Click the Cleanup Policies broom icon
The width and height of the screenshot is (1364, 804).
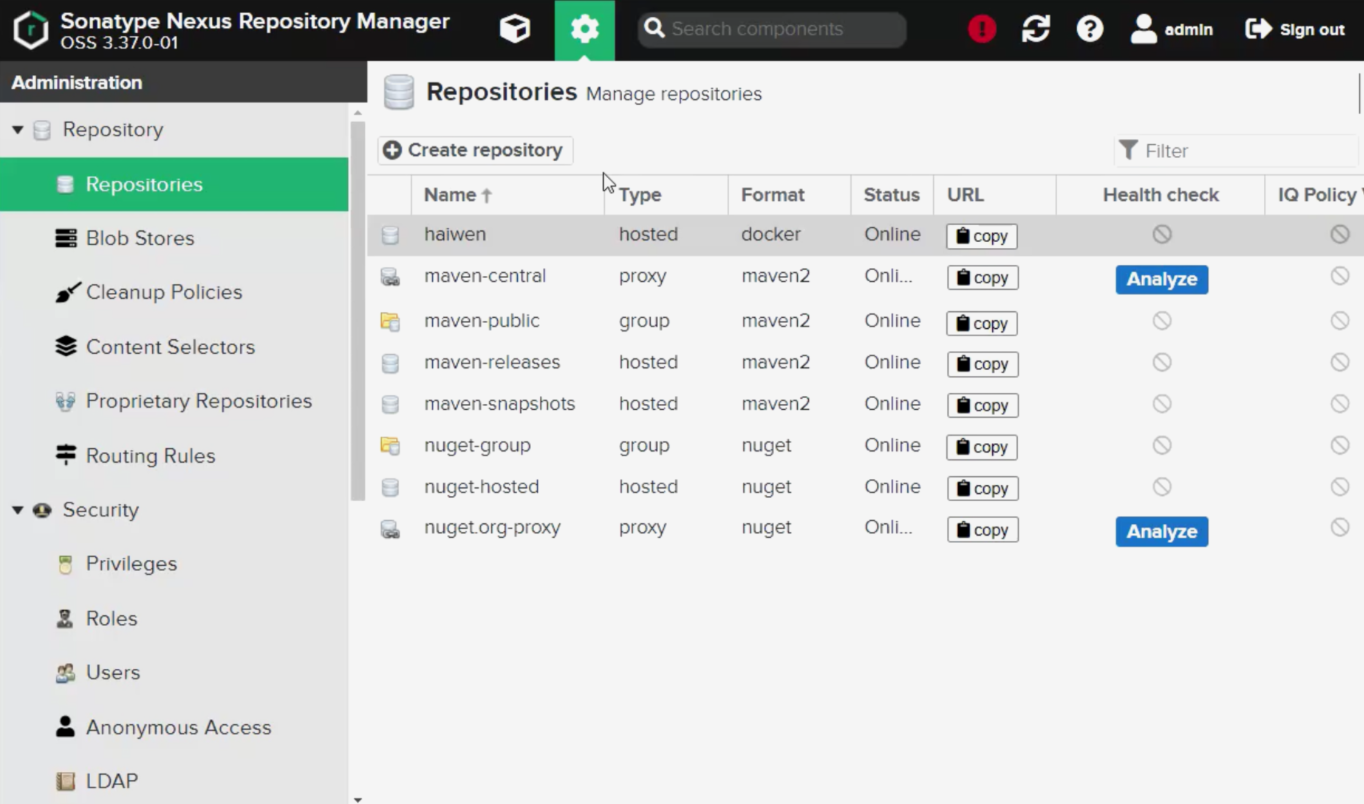point(66,293)
